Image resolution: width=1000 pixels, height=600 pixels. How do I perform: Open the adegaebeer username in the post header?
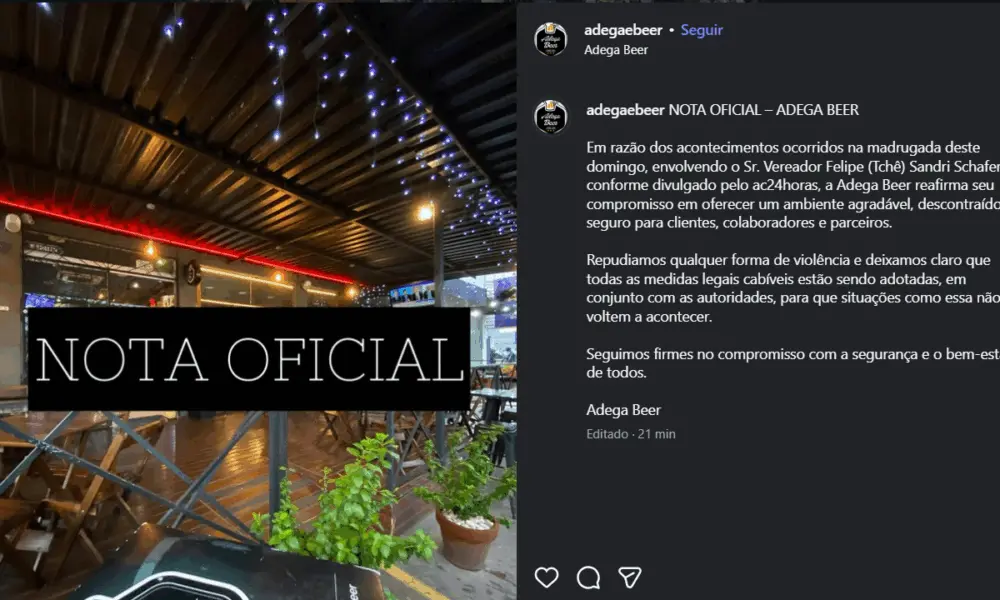[x=623, y=30]
